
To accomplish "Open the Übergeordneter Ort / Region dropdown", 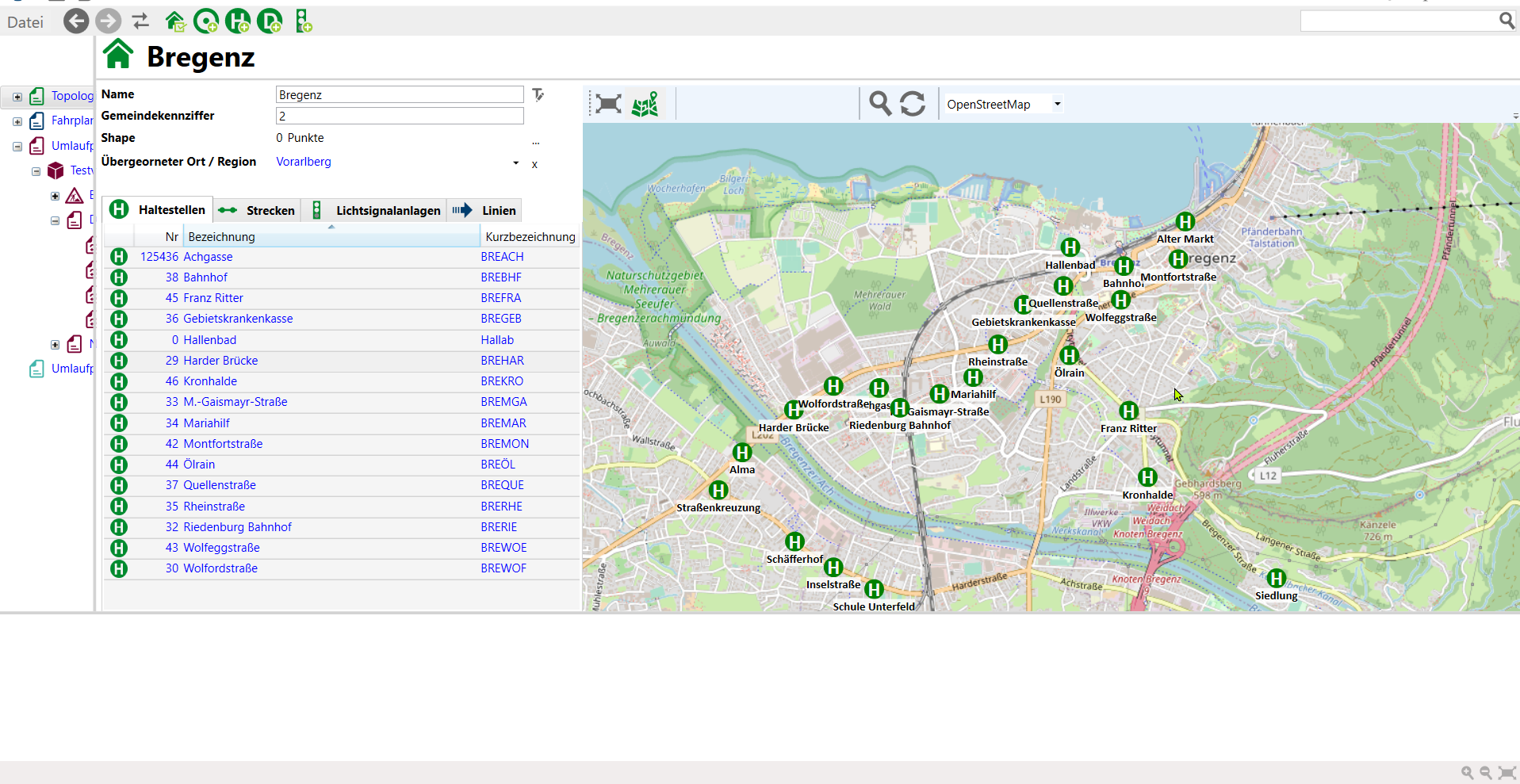I will 515,163.
